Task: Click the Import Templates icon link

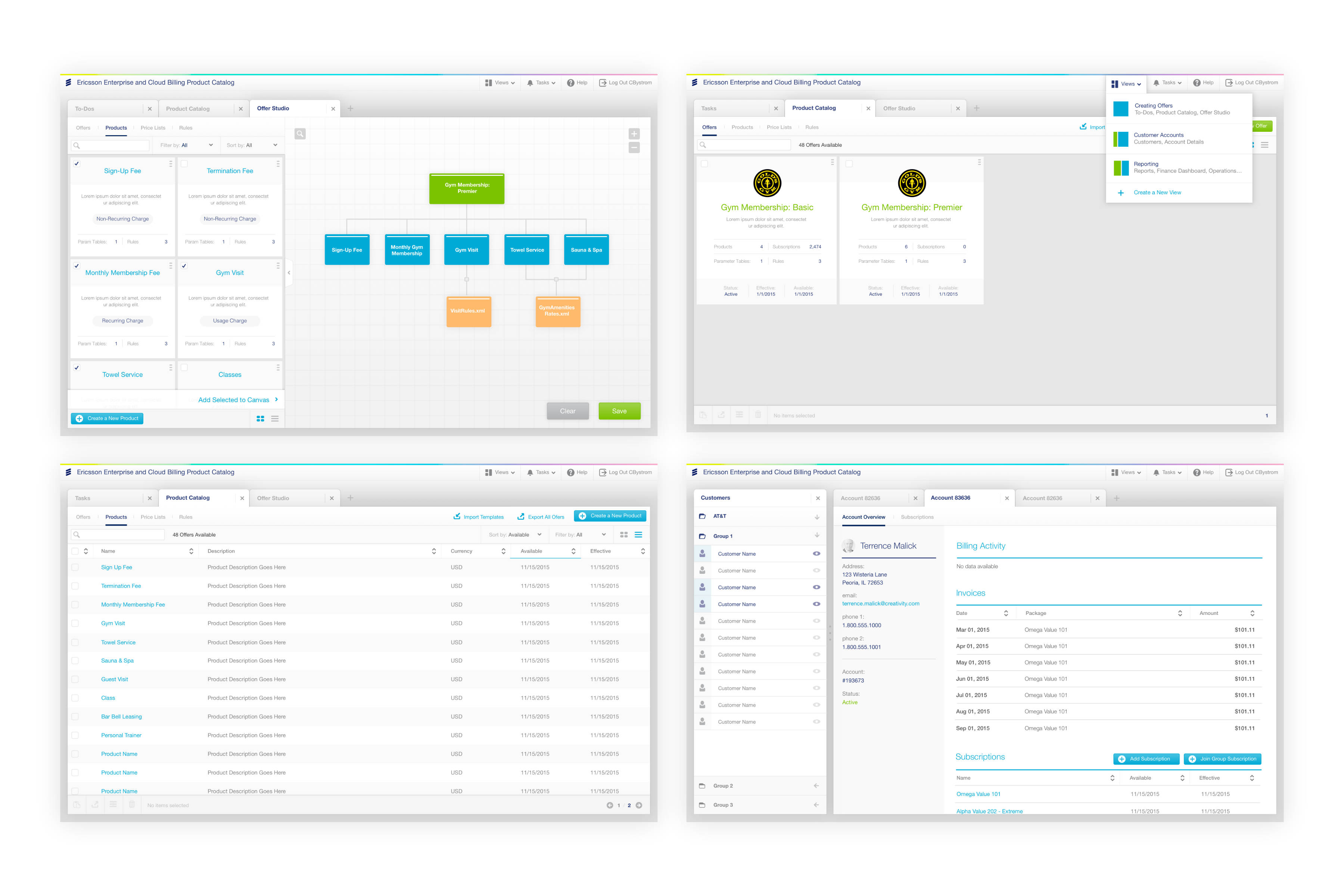Action: [x=457, y=517]
